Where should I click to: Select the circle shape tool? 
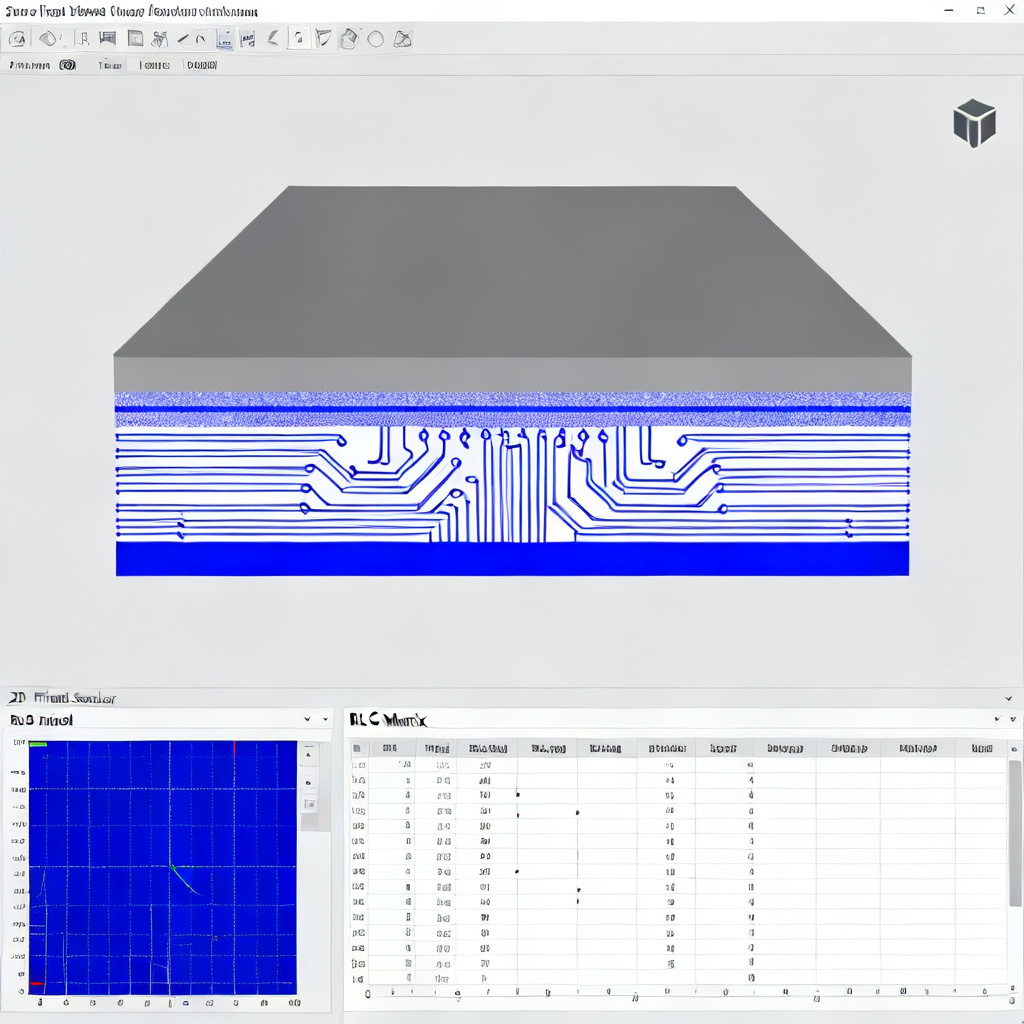(376, 39)
